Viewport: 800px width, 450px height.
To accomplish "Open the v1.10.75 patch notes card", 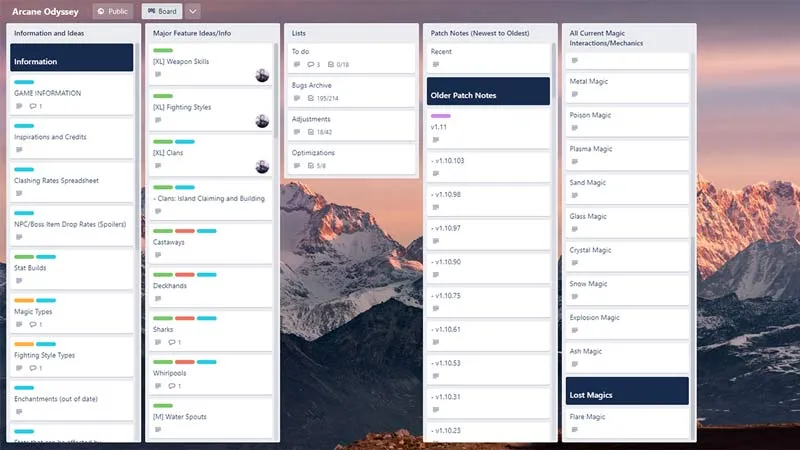I will [488, 302].
